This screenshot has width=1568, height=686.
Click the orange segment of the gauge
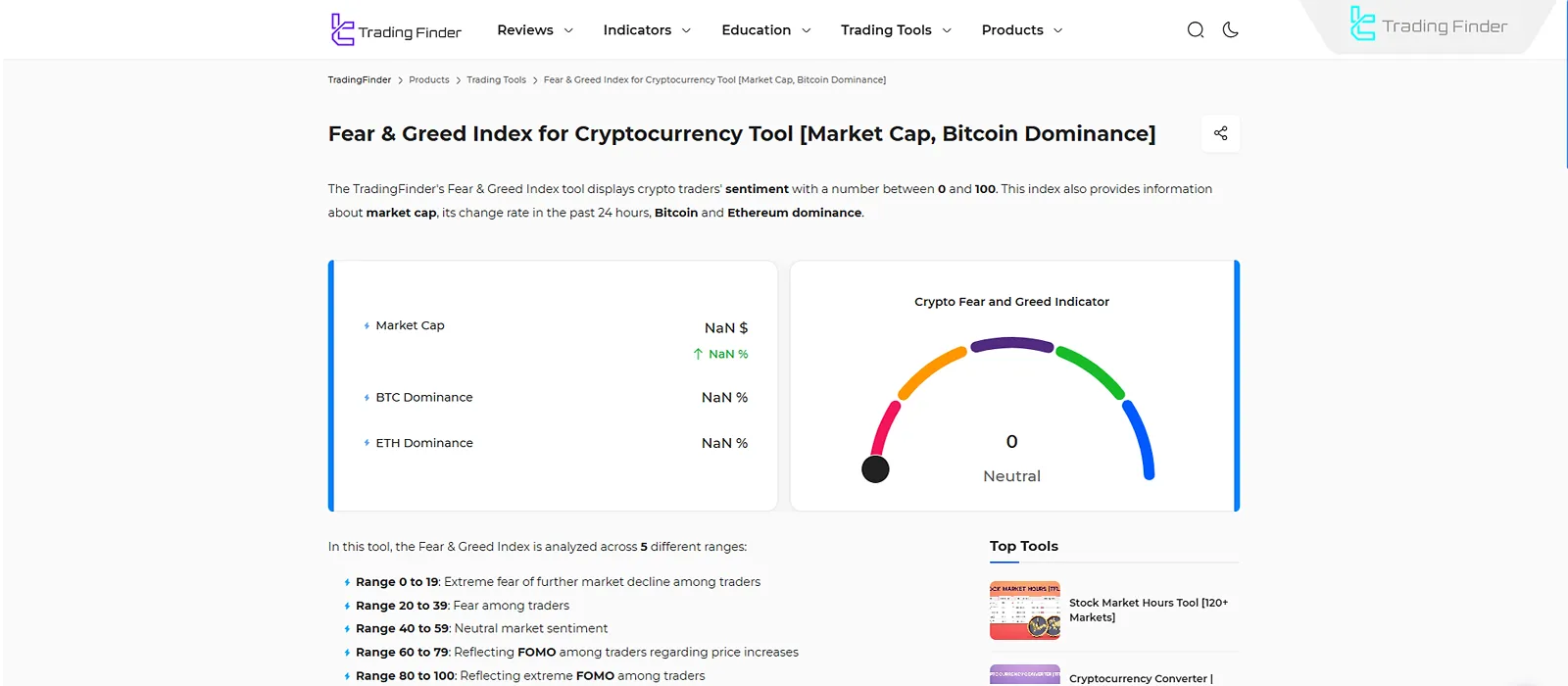[931, 371]
